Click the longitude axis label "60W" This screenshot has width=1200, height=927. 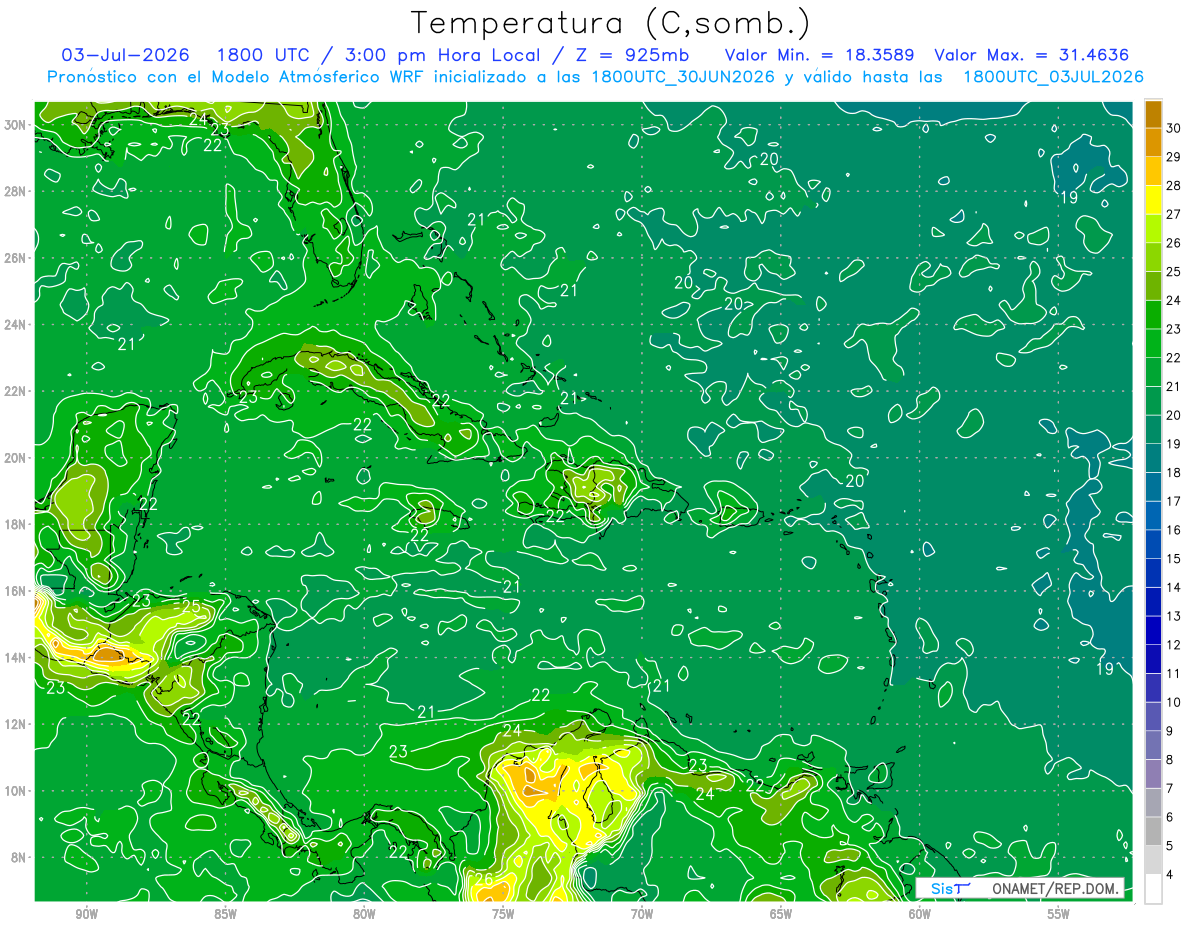920,914
